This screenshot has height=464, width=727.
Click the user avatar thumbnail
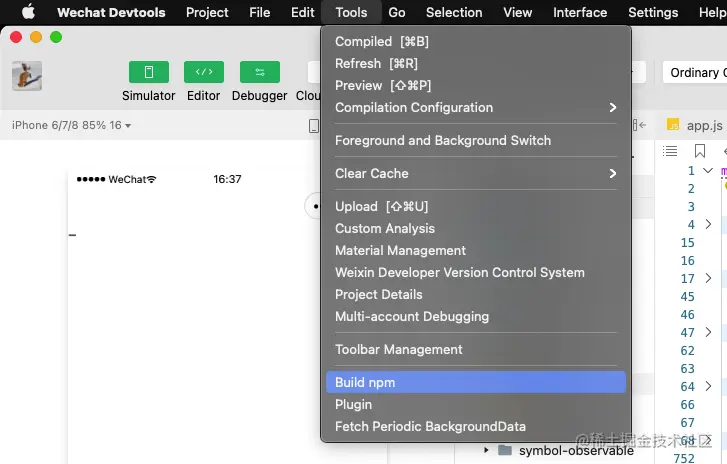tap(27, 76)
